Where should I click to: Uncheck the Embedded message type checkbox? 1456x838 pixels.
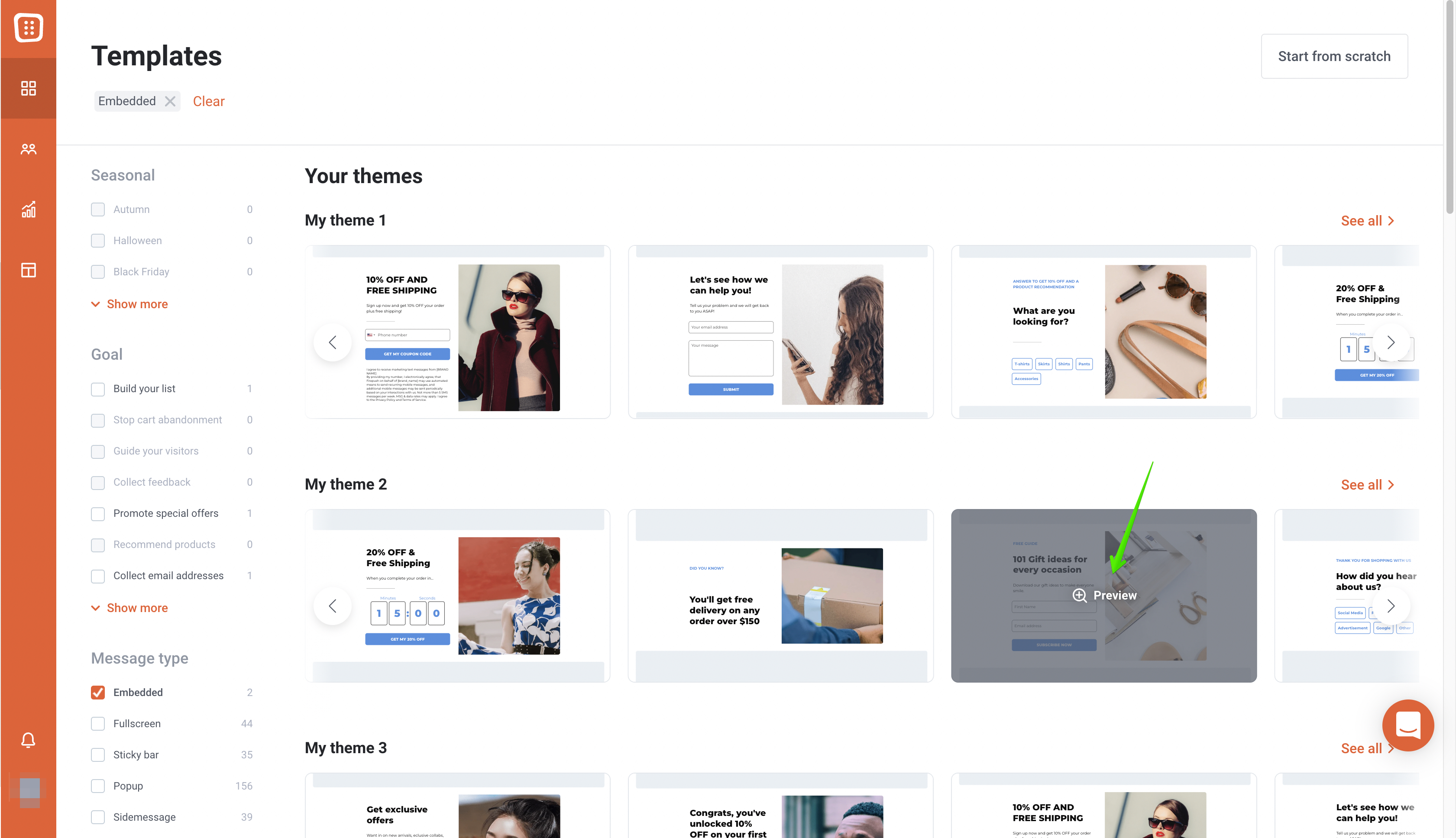coord(98,693)
